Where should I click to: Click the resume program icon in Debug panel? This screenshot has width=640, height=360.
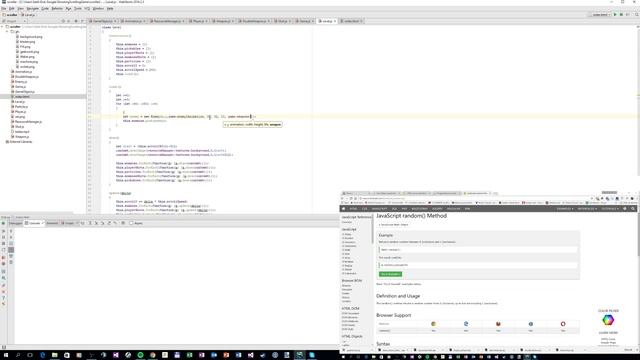coord(4,231)
